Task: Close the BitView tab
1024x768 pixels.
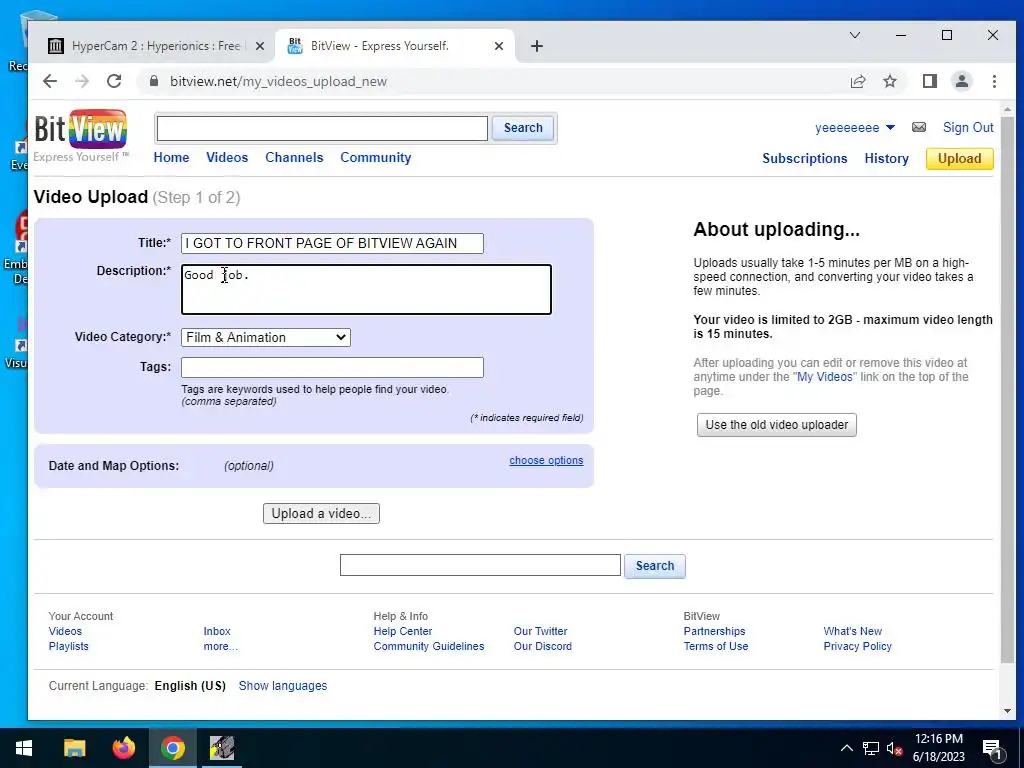Action: click(499, 46)
